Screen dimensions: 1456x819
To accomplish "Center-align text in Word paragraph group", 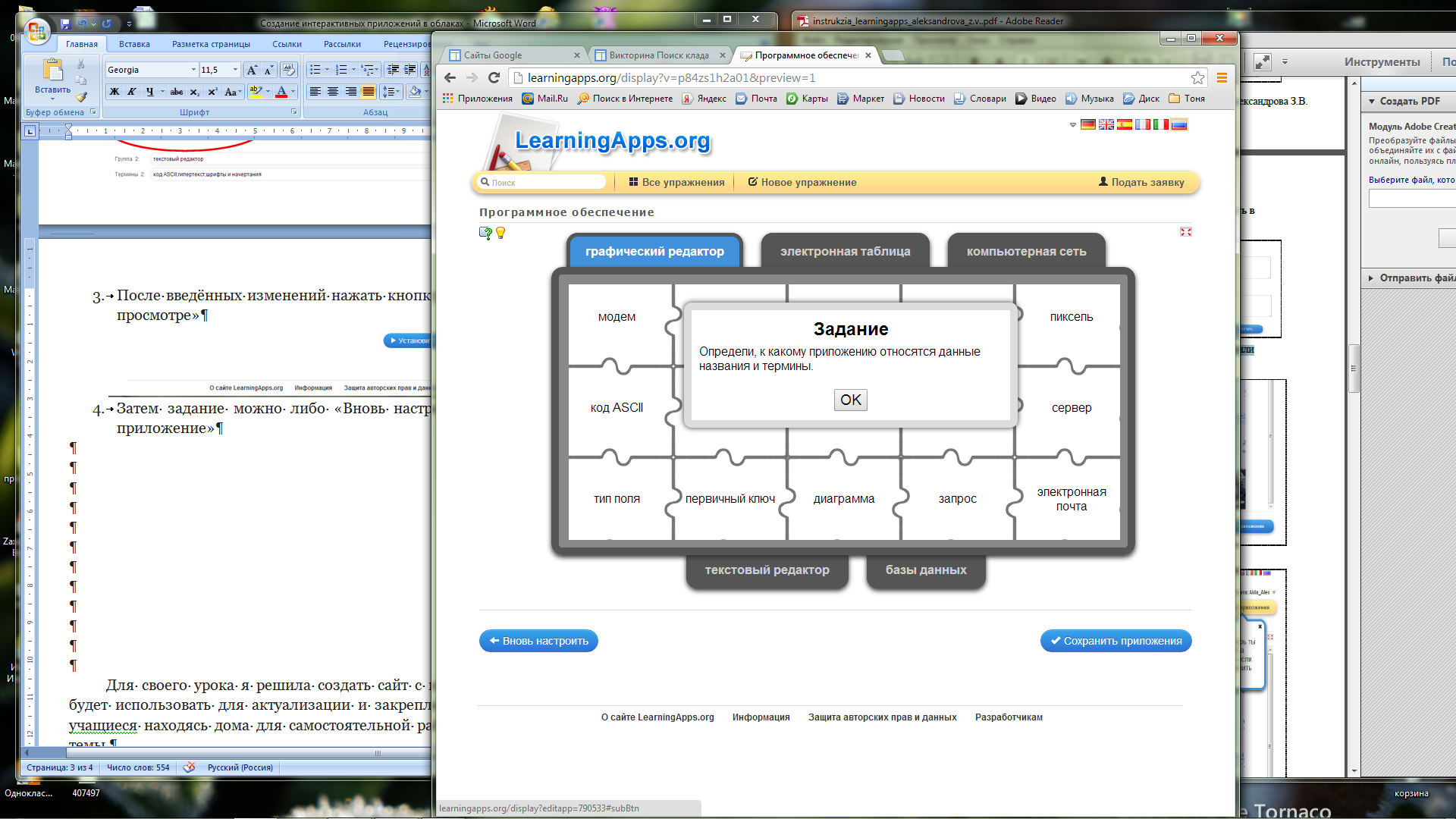I will pos(333,92).
